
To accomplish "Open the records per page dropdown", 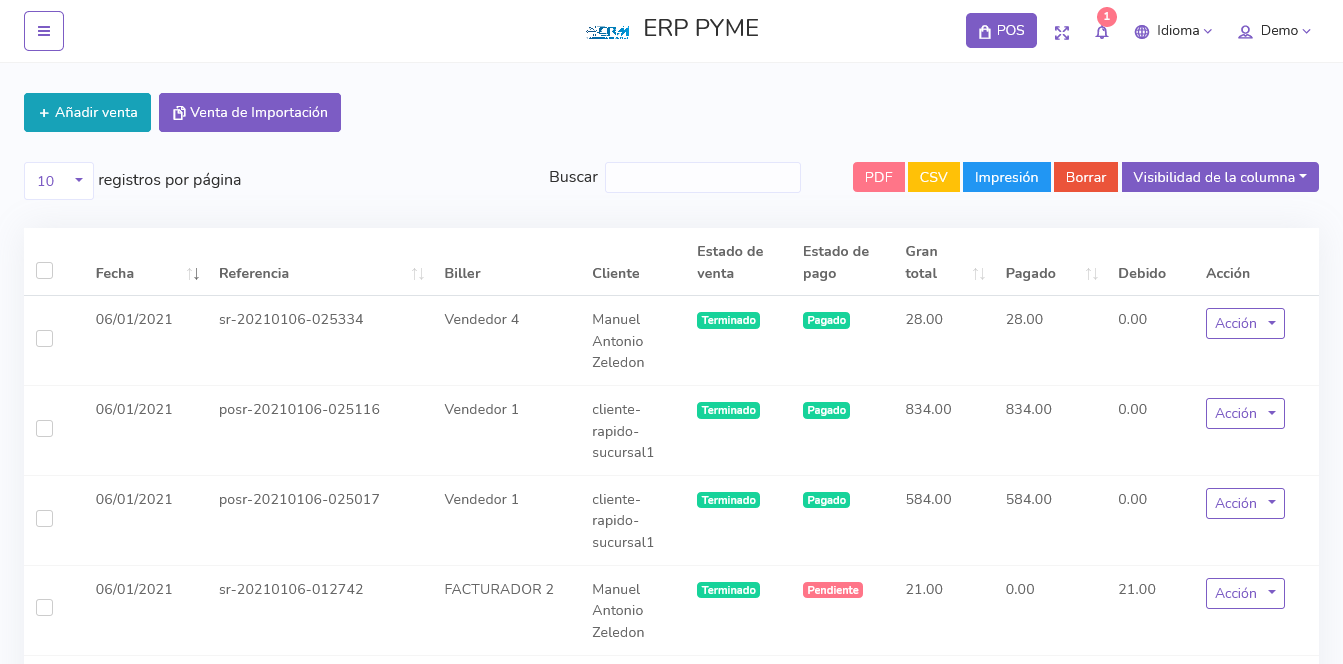I will coord(59,181).
